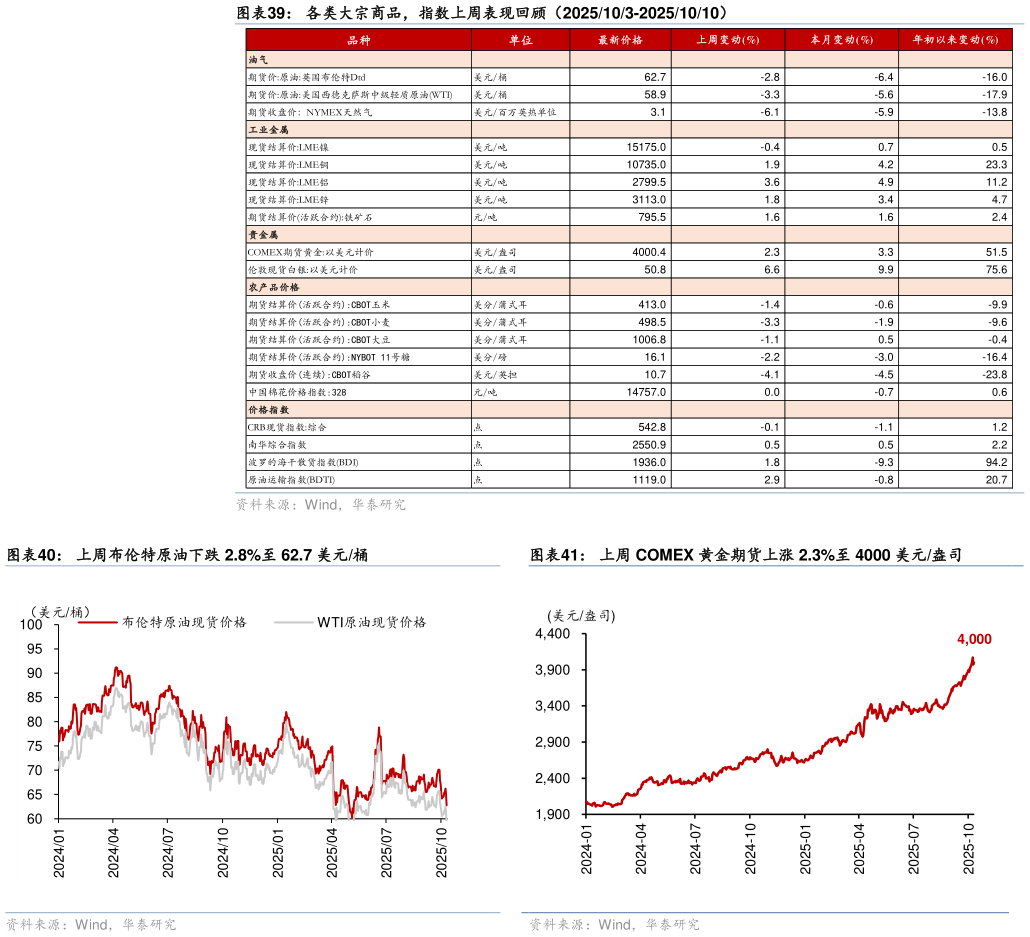This screenshot has height=937, width=1030.
Task: Click the 单位 column header
Action: tap(520, 40)
